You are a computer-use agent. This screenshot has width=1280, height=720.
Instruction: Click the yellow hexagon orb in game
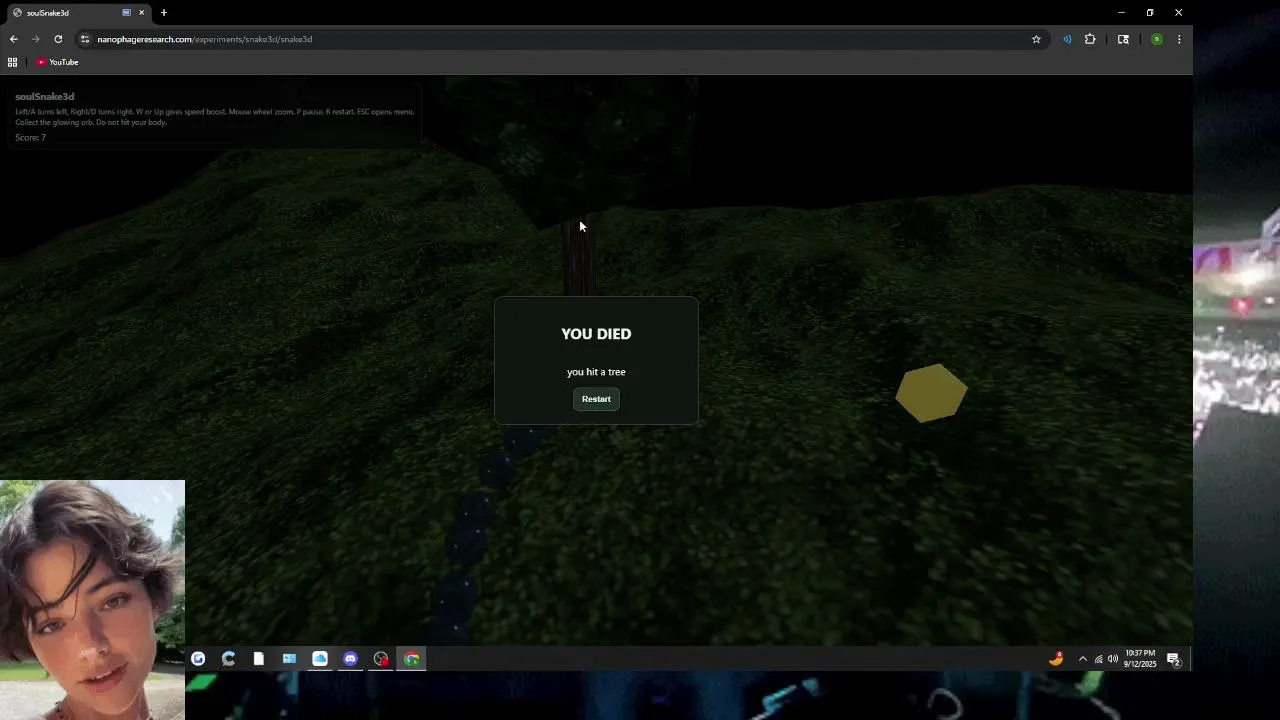tap(931, 393)
